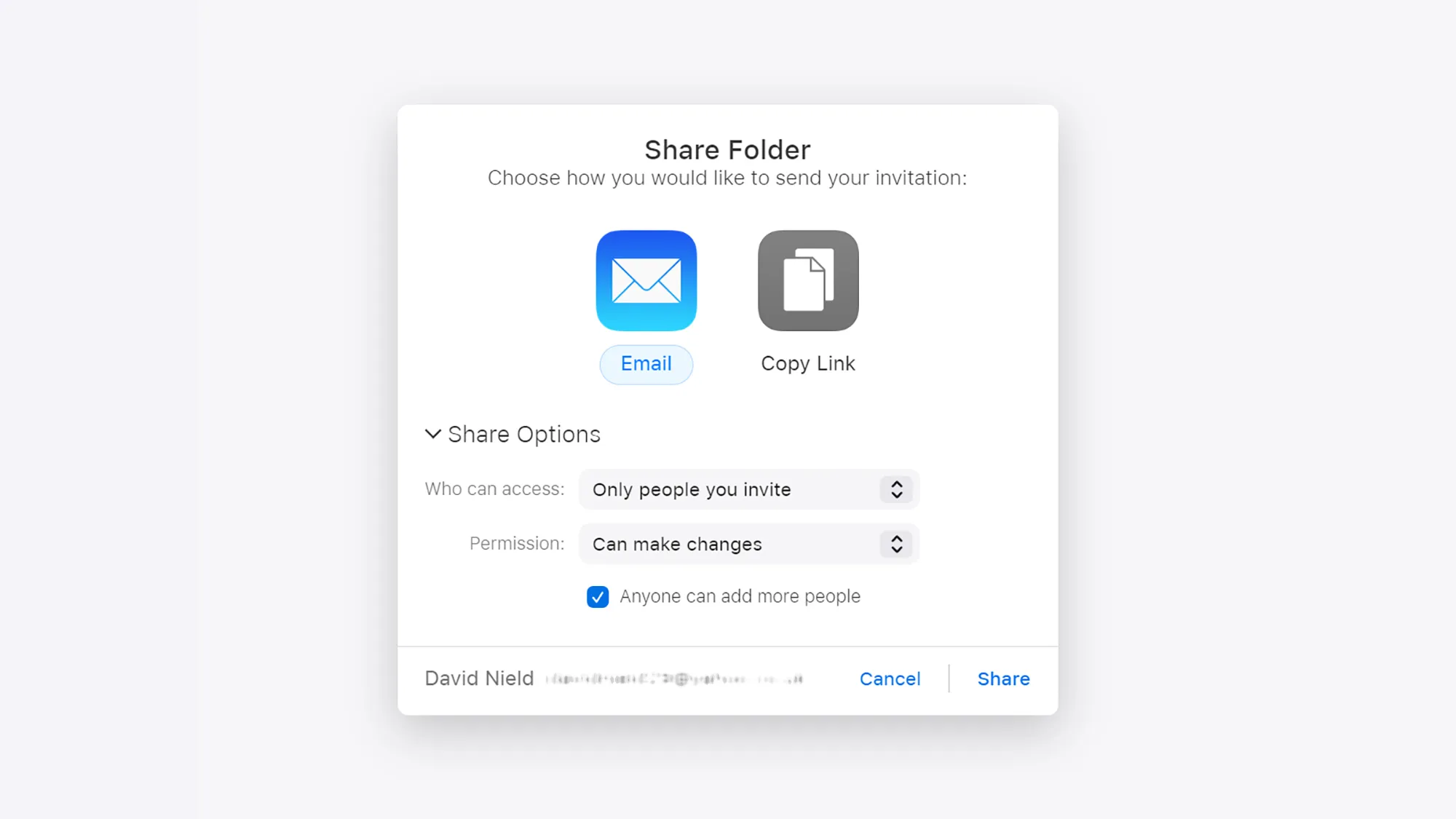The width and height of the screenshot is (1456, 819).
Task: Open the 'Can make changes' permission dropdown
Action: [x=749, y=544]
